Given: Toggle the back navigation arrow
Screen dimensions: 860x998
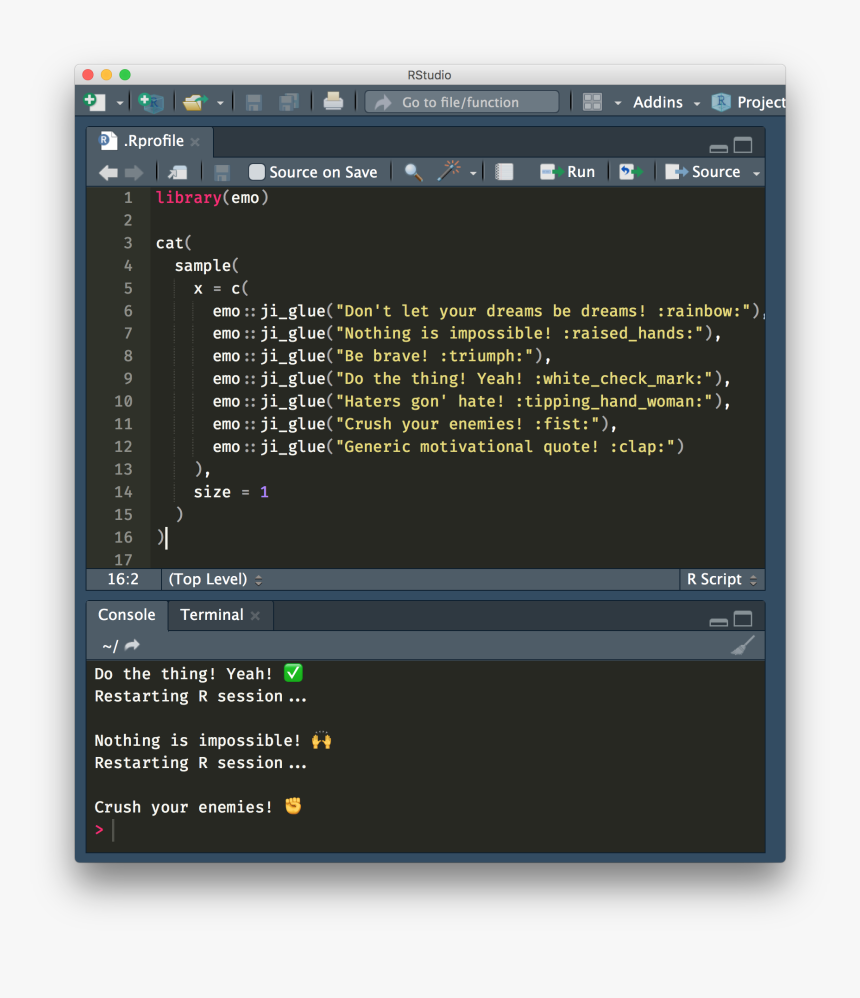Looking at the screenshot, I should pyautogui.click(x=108, y=171).
